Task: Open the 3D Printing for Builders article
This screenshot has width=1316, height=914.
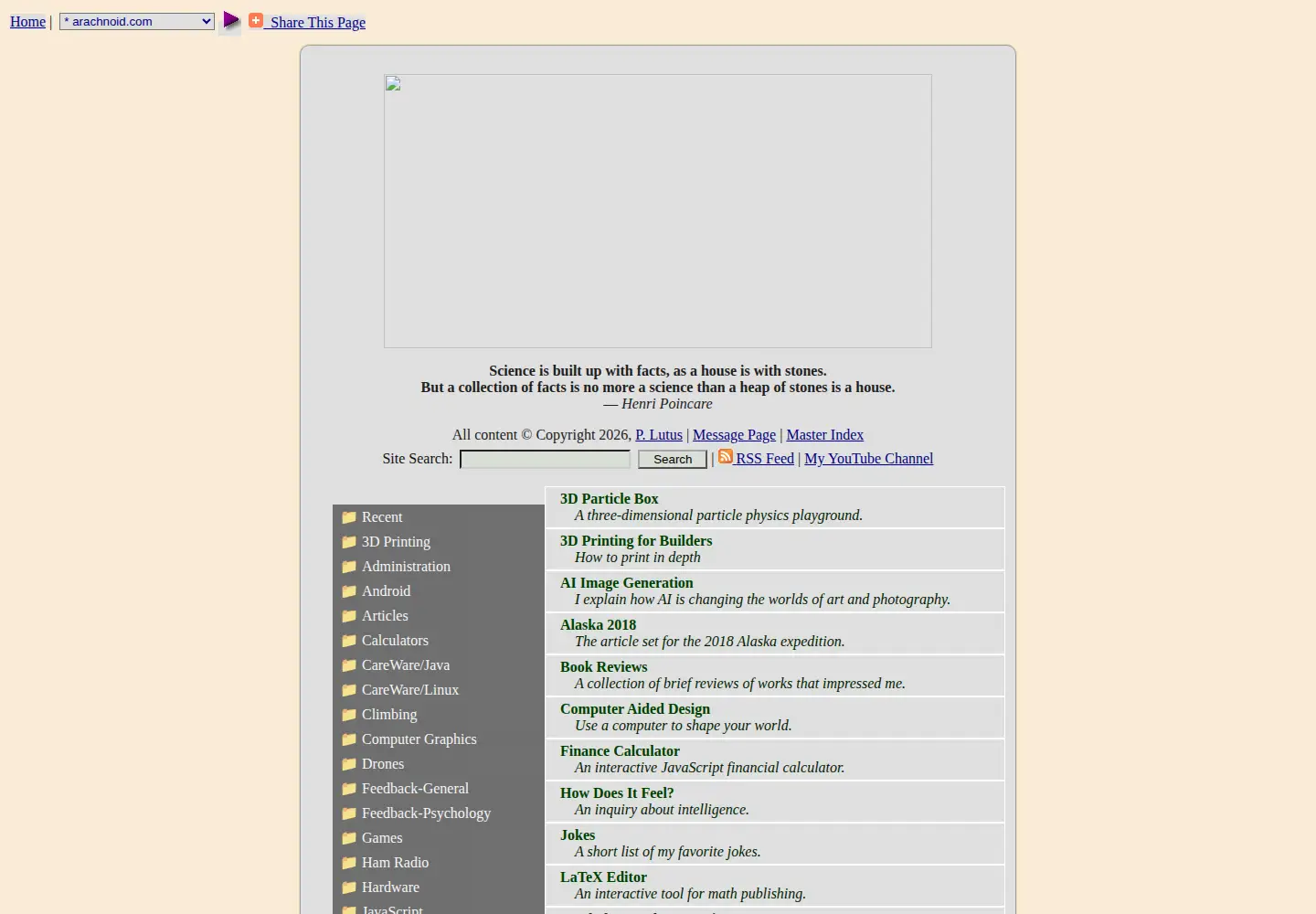Action: (636, 541)
